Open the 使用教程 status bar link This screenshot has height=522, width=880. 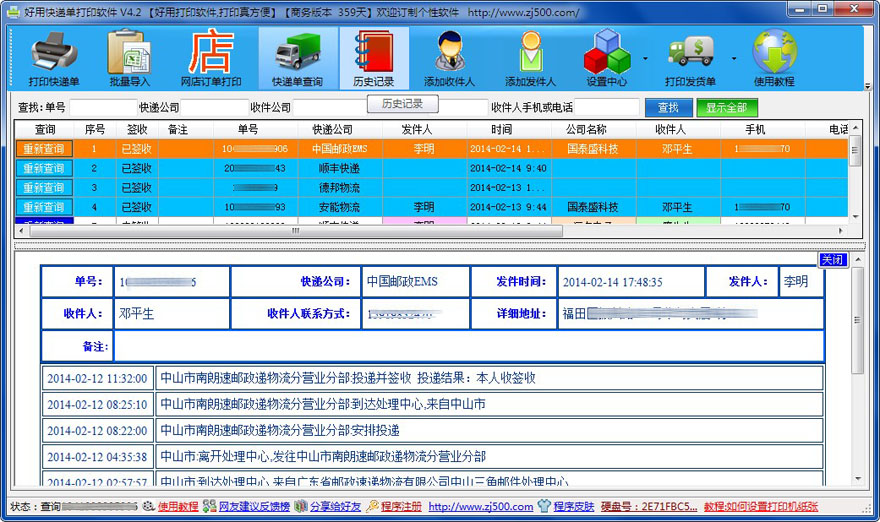(178, 506)
